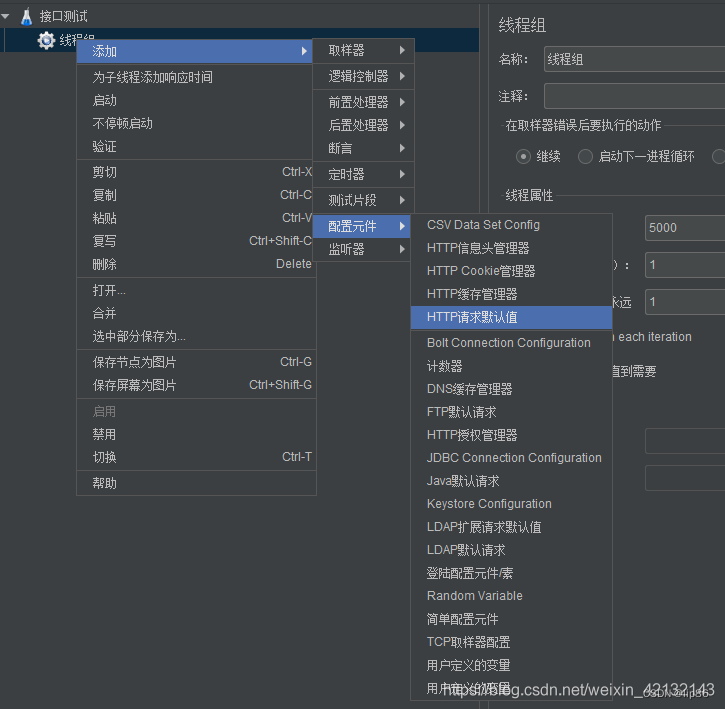Expand the 监听器 submenu

[x=362, y=249]
